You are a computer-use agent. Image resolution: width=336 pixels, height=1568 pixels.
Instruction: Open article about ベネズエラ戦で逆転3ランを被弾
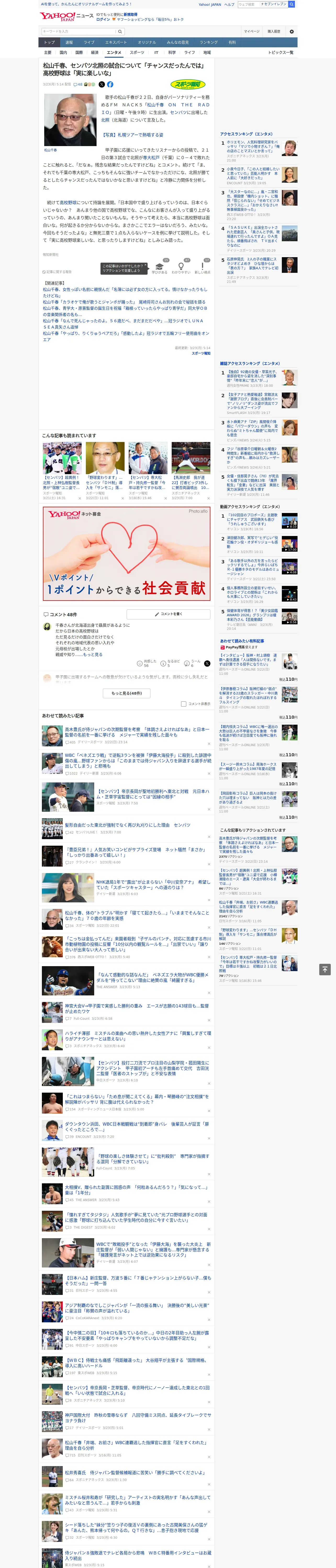pos(138,760)
